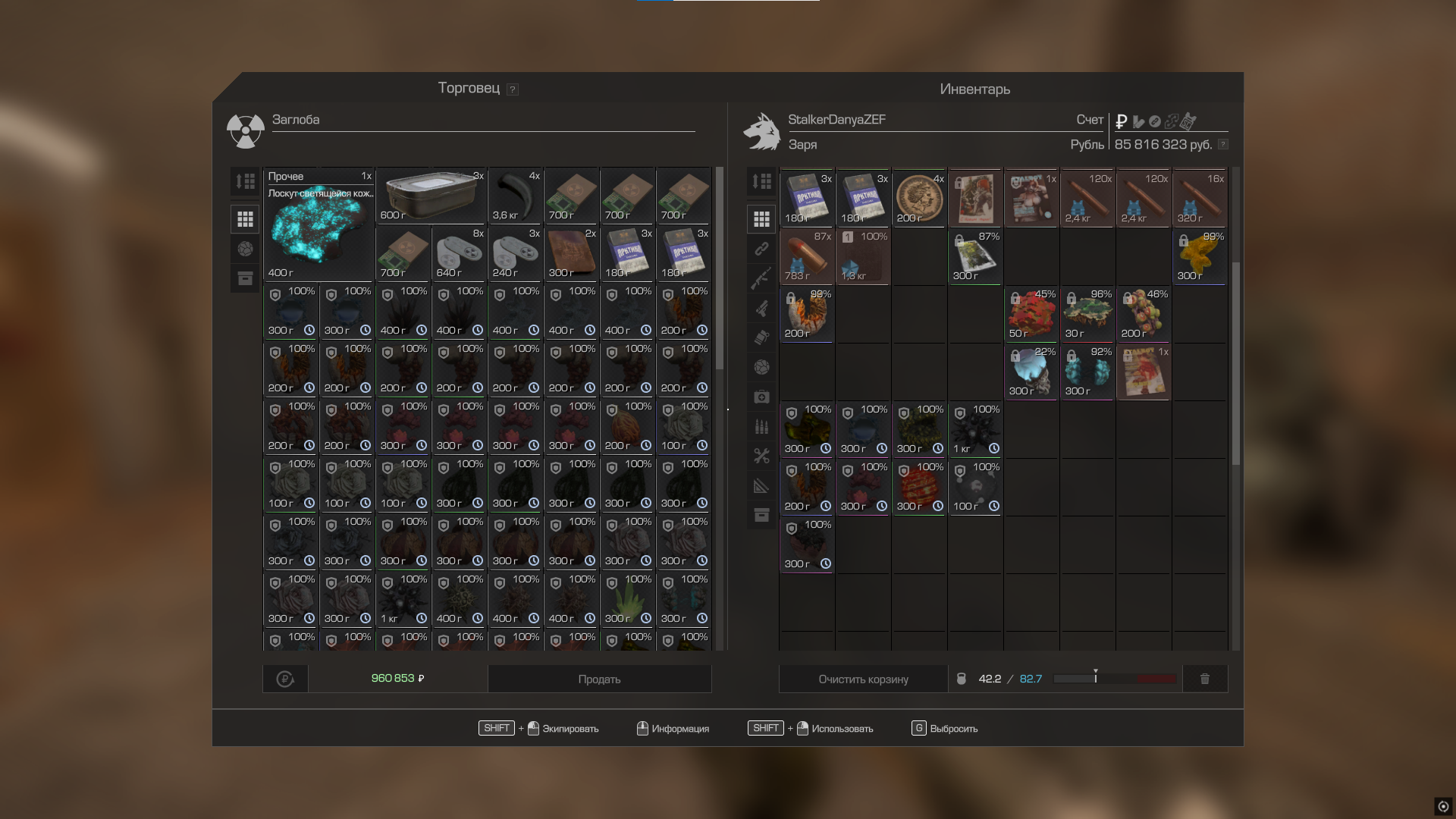1456x819 pixels.
Task: Filter inventory by misc box category
Action: 761,515
